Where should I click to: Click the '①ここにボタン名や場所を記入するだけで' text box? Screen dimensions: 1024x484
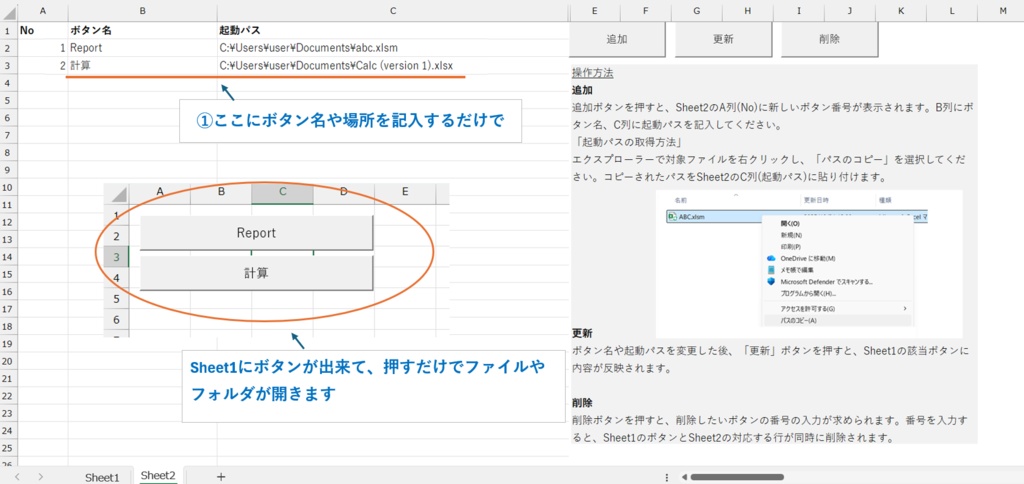[x=350, y=121]
